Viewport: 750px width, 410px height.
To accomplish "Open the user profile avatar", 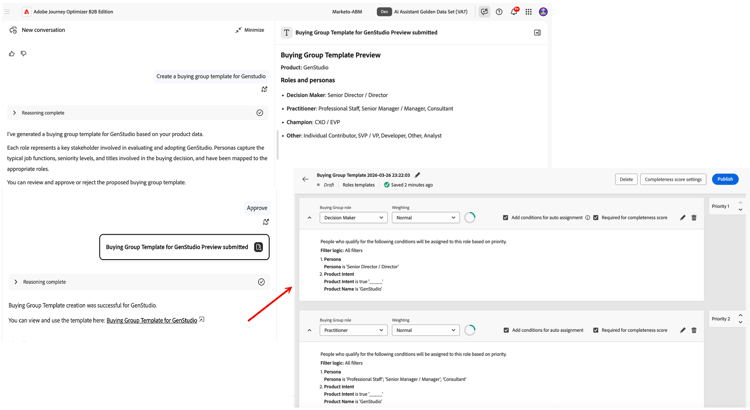I will pos(543,12).
